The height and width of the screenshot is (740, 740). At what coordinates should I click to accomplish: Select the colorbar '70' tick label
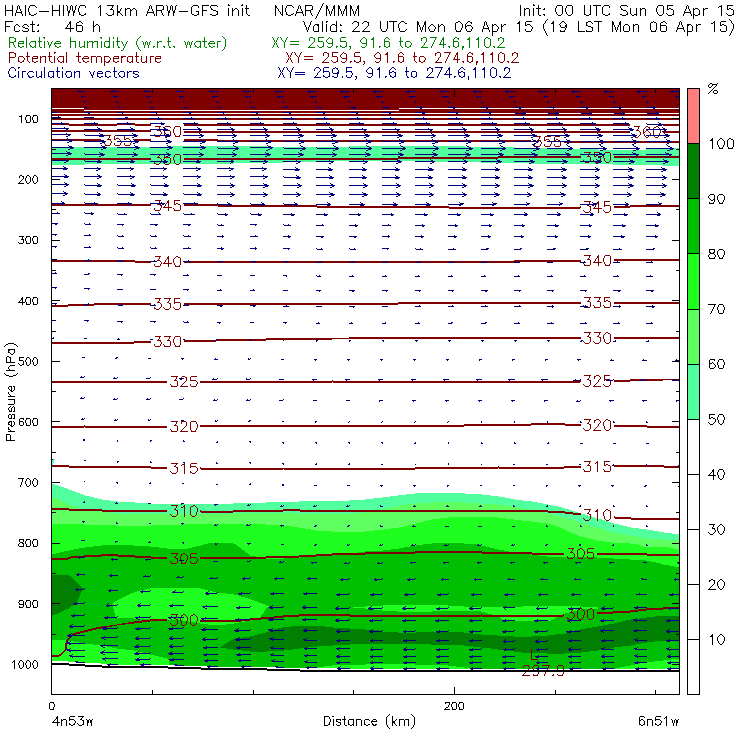[716, 309]
